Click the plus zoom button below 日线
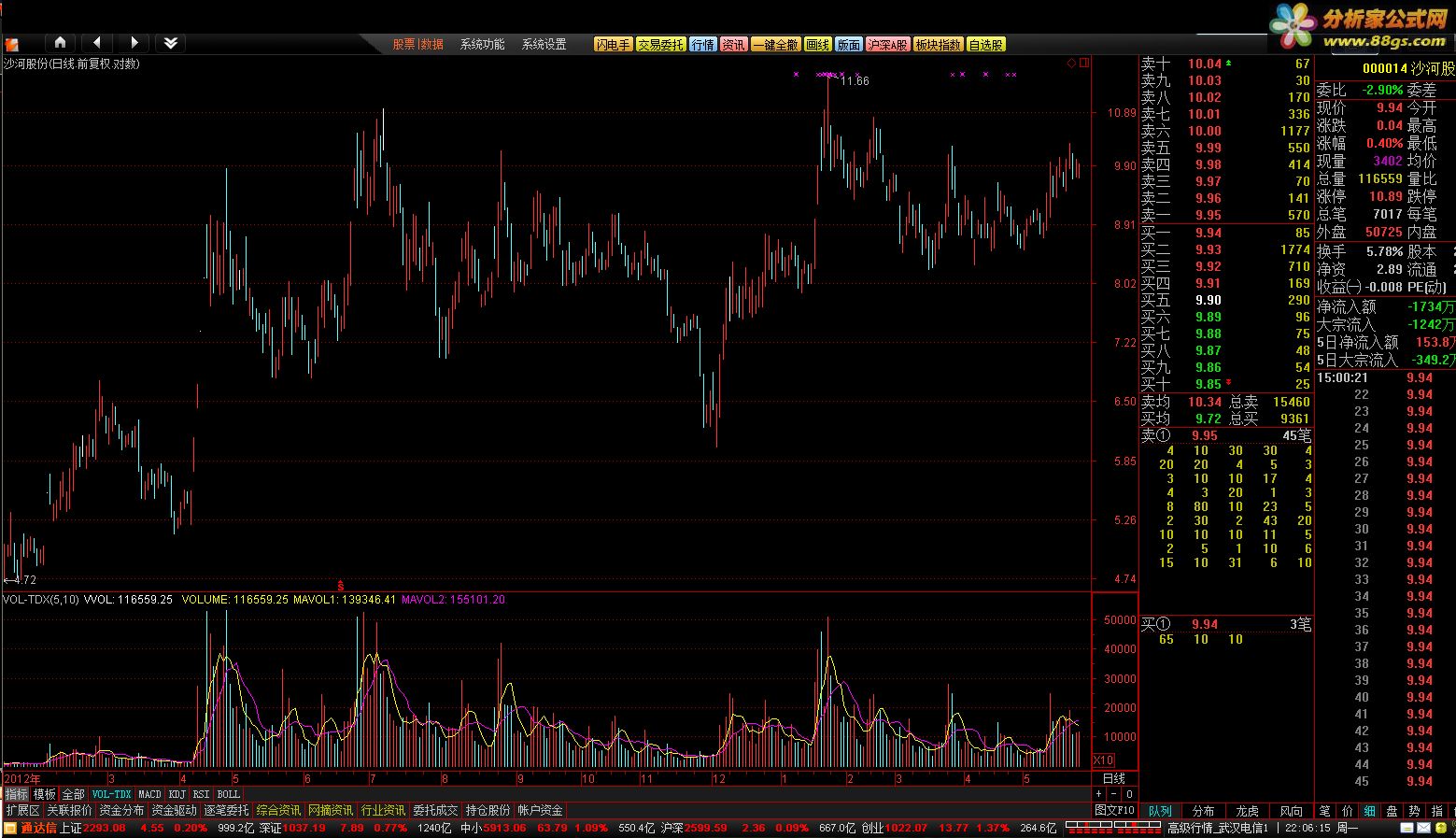Image resolution: width=1456 pixels, height=838 pixels. (1099, 794)
